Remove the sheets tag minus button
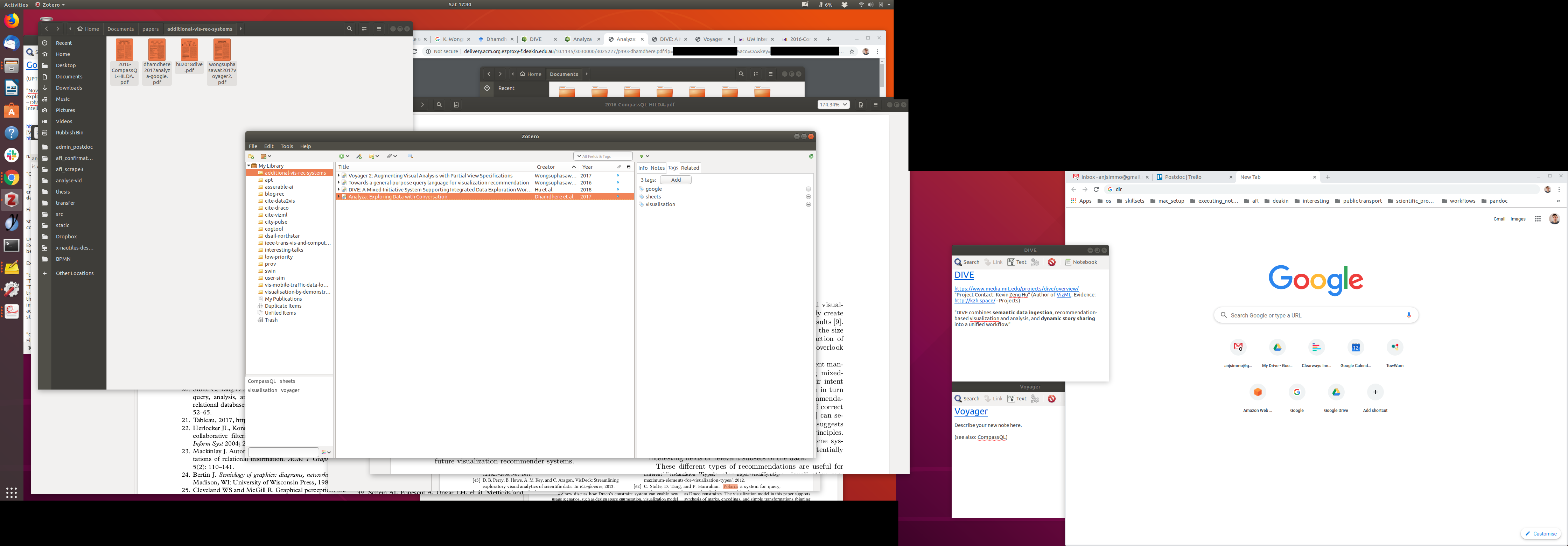The width and height of the screenshot is (1568, 546). [808, 197]
